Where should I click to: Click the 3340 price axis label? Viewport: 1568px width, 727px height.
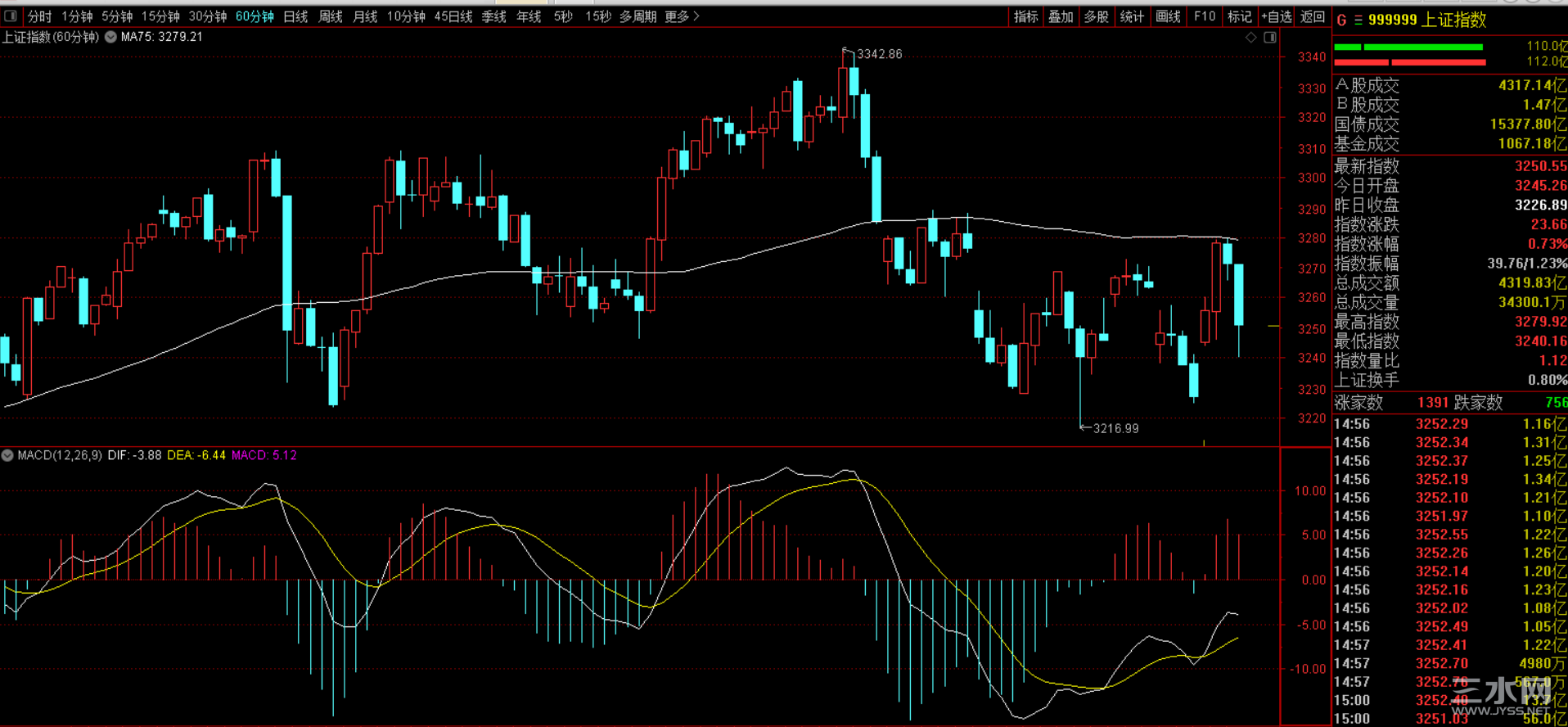1312,57
